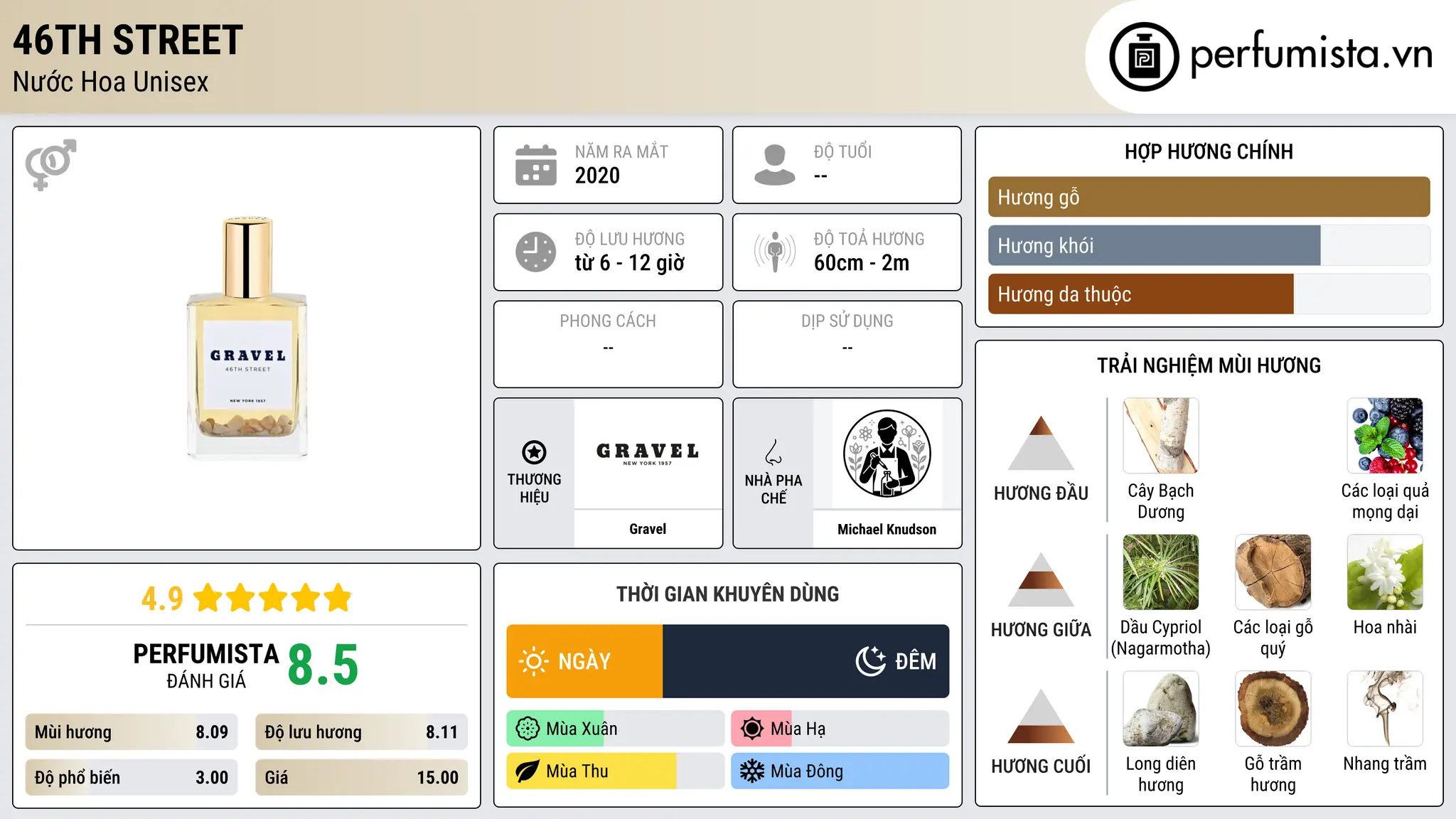This screenshot has height=819, width=1456.
Task: Click the Hương da thuộc accord bar
Action: 1209,294
